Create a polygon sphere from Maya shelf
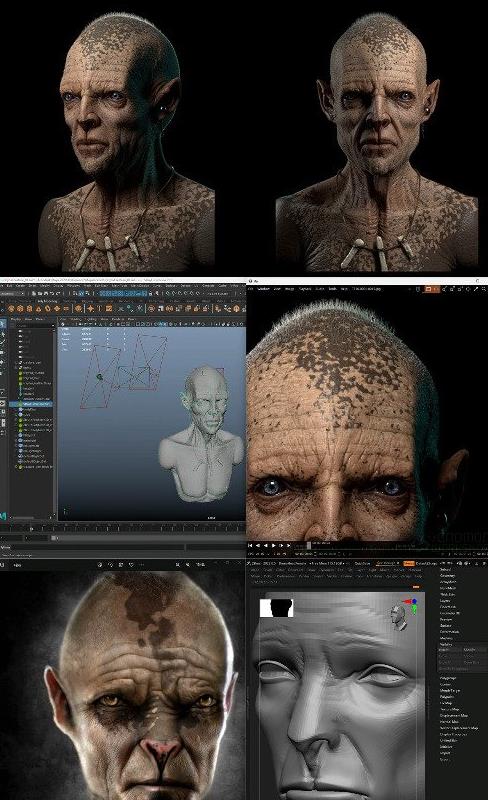 click(10, 308)
